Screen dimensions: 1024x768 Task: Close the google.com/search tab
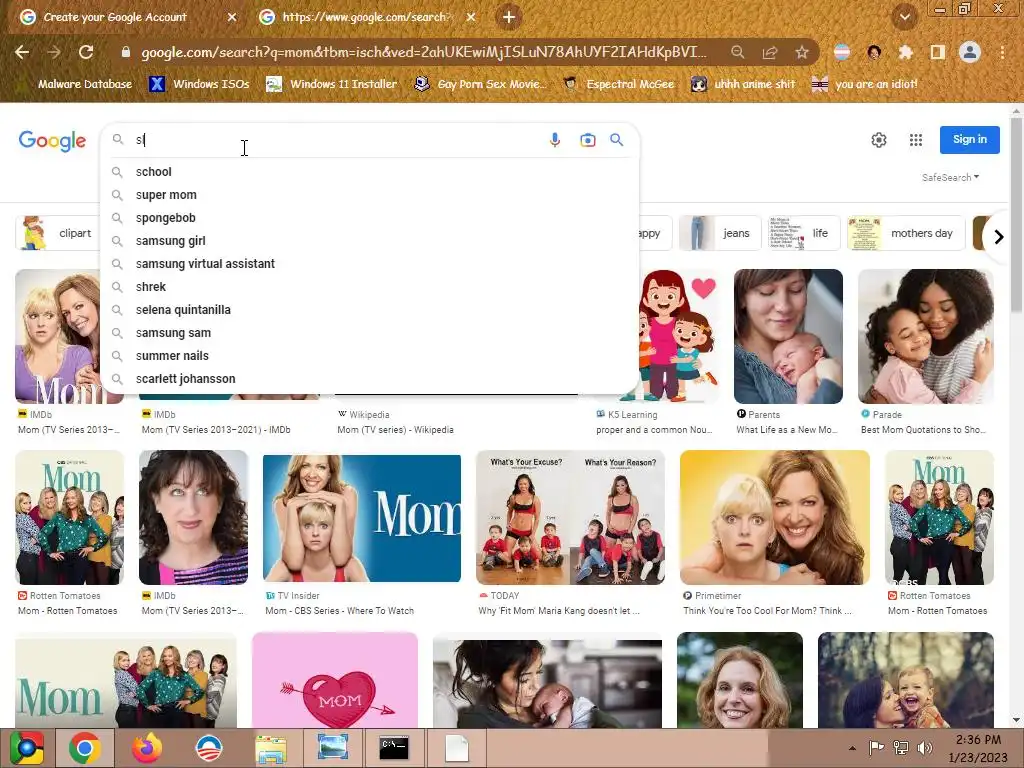click(471, 17)
